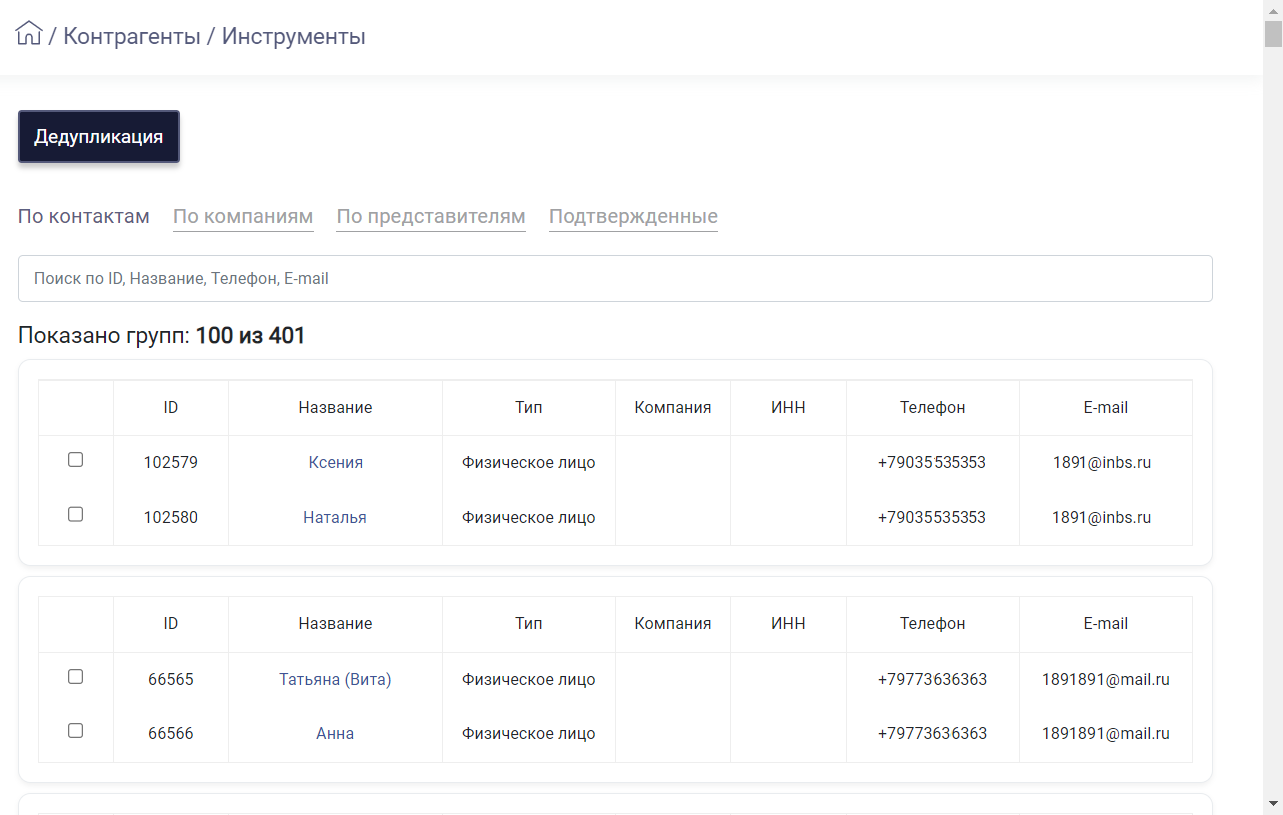Tick the checkbox for contact 66566 Анна
This screenshot has width=1283, height=815.
coord(75,731)
